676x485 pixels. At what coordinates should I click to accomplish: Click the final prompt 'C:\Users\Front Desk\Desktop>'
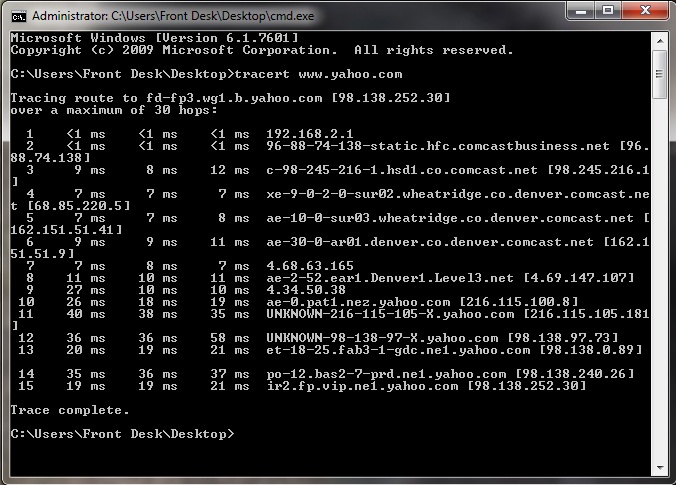[122, 434]
